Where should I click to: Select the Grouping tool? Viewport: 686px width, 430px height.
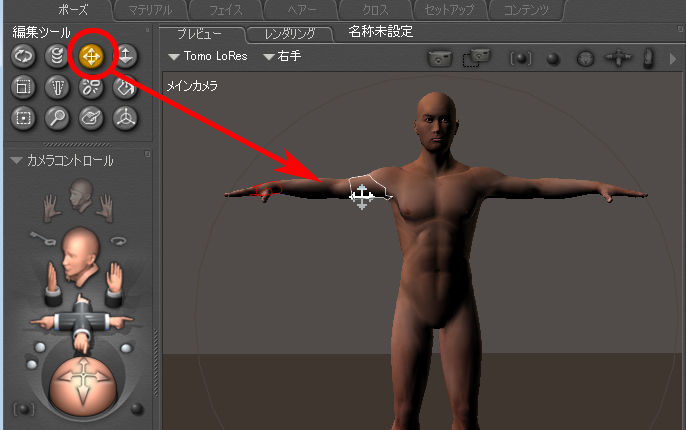pyautogui.click(x=23, y=118)
